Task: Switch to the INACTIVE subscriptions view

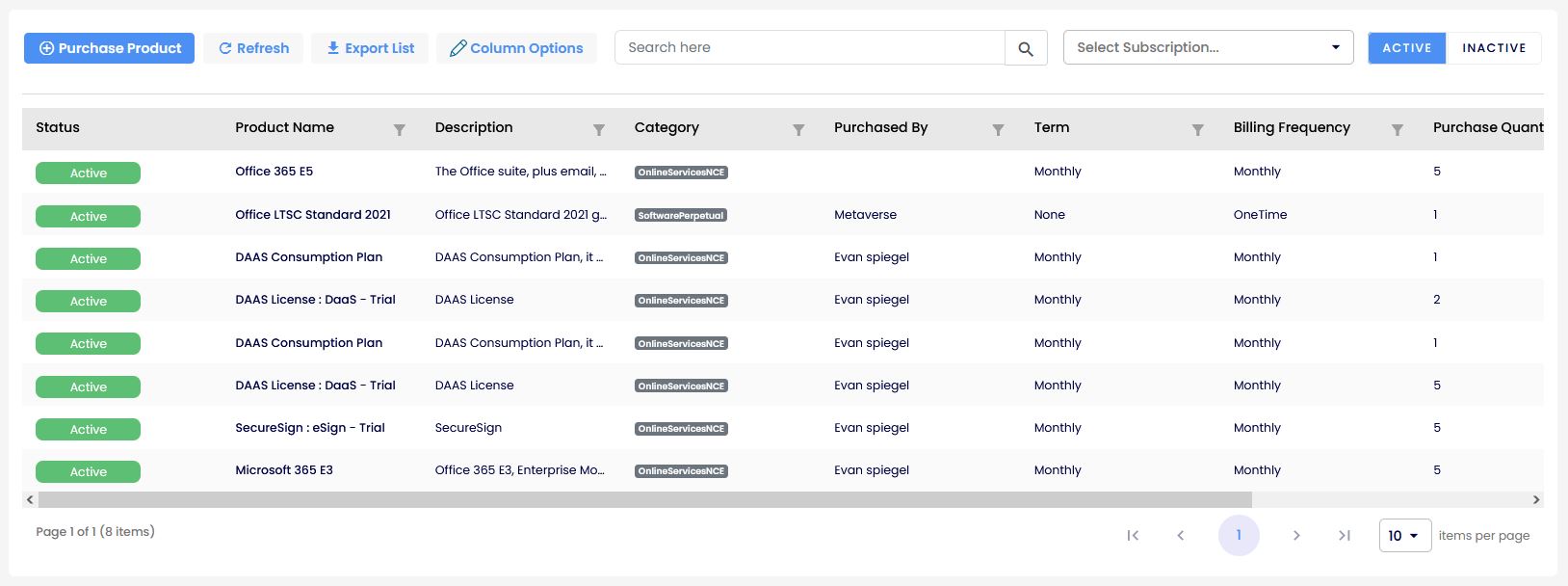Action: 1494,48
